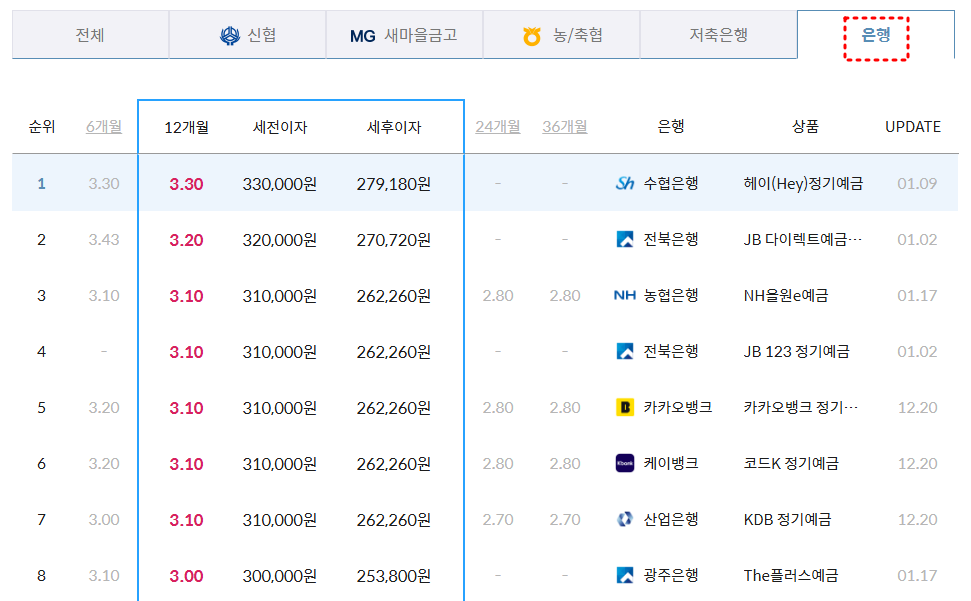Screen dimensions: 971x601
Task: Open 농협은행 bank name
Action: 671,295
